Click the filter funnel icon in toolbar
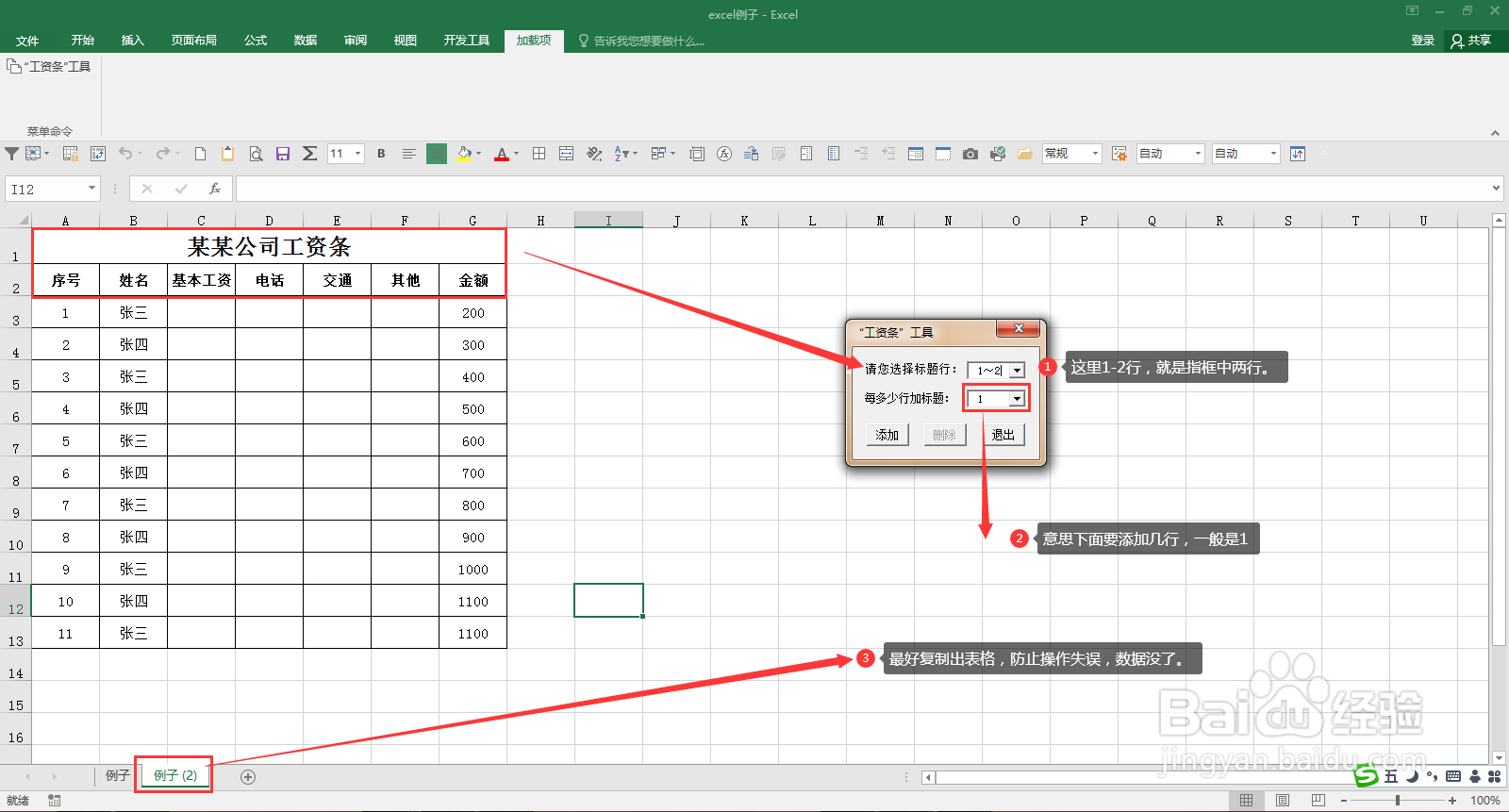The image size is (1509, 812). point(11,154)
